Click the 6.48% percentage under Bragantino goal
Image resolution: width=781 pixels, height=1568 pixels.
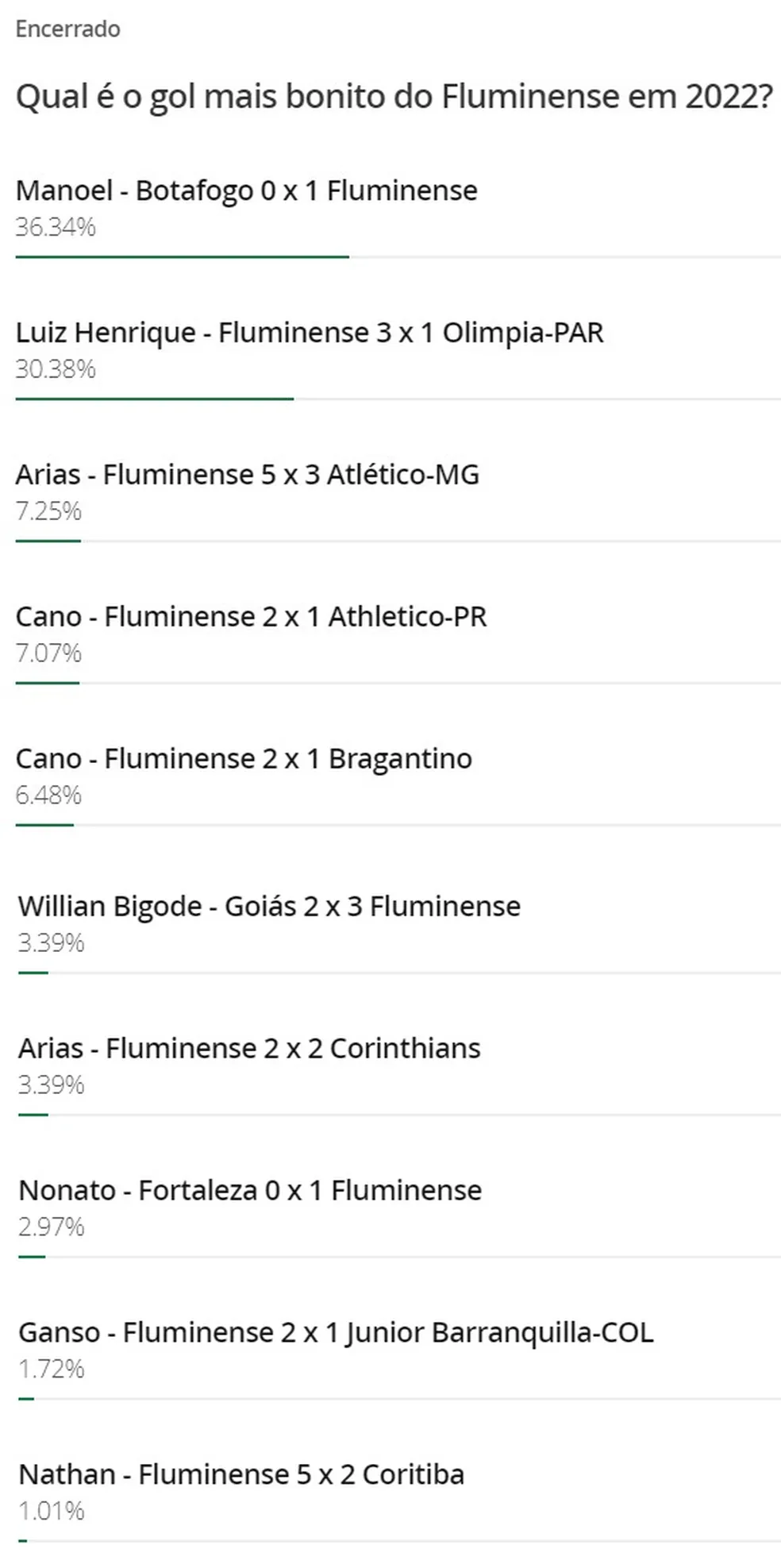(48, 796)
